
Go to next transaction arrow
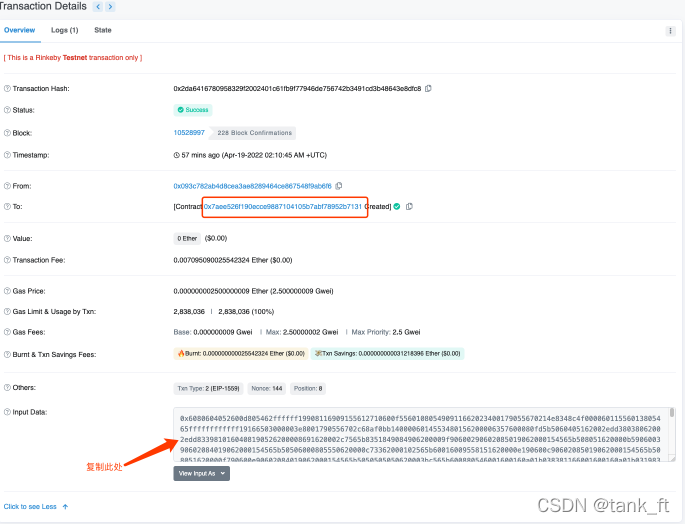pos(110,7)
